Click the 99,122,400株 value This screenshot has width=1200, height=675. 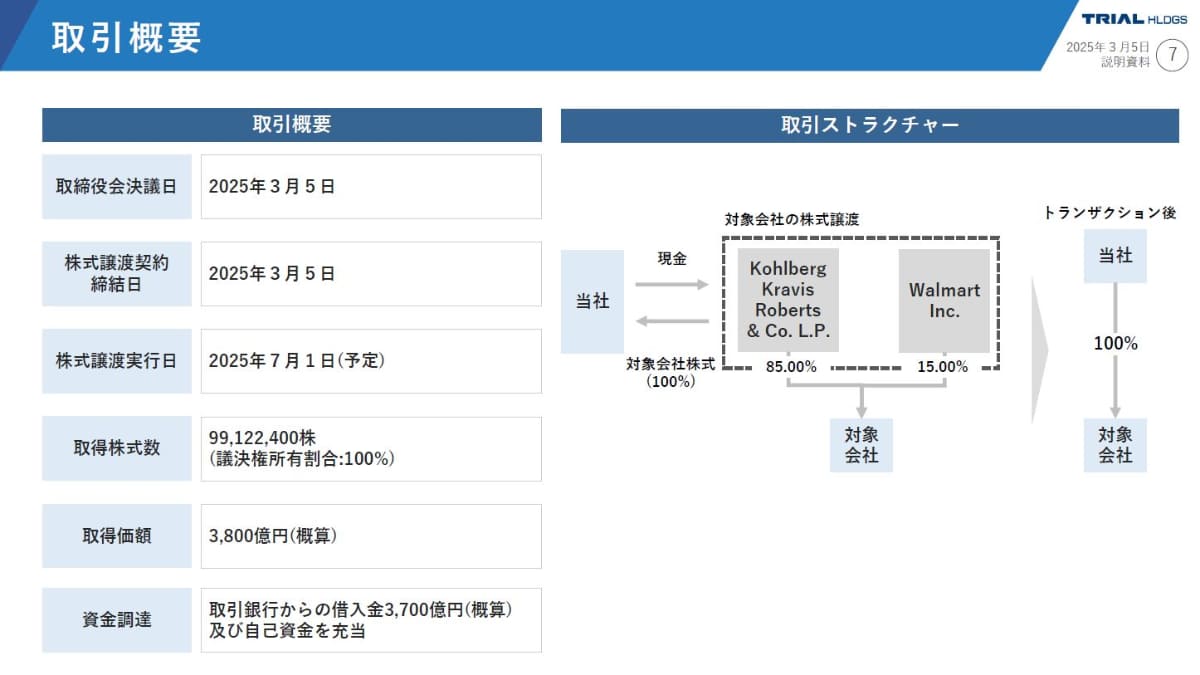click(x=262, y=438)
